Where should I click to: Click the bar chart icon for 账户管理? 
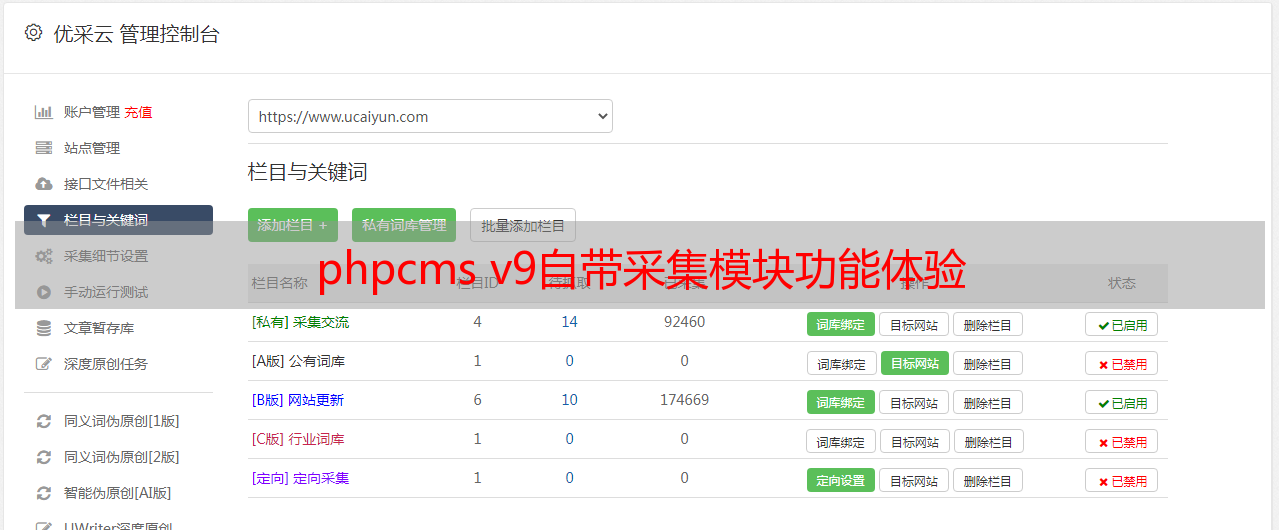coord(43,112)
